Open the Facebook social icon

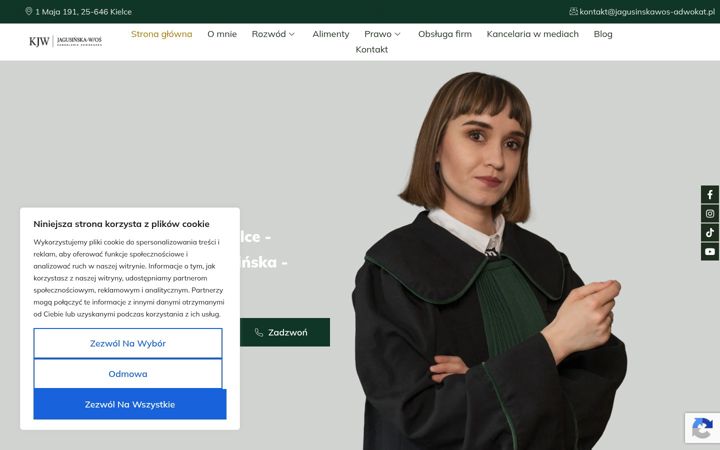[x=710, y=194]
